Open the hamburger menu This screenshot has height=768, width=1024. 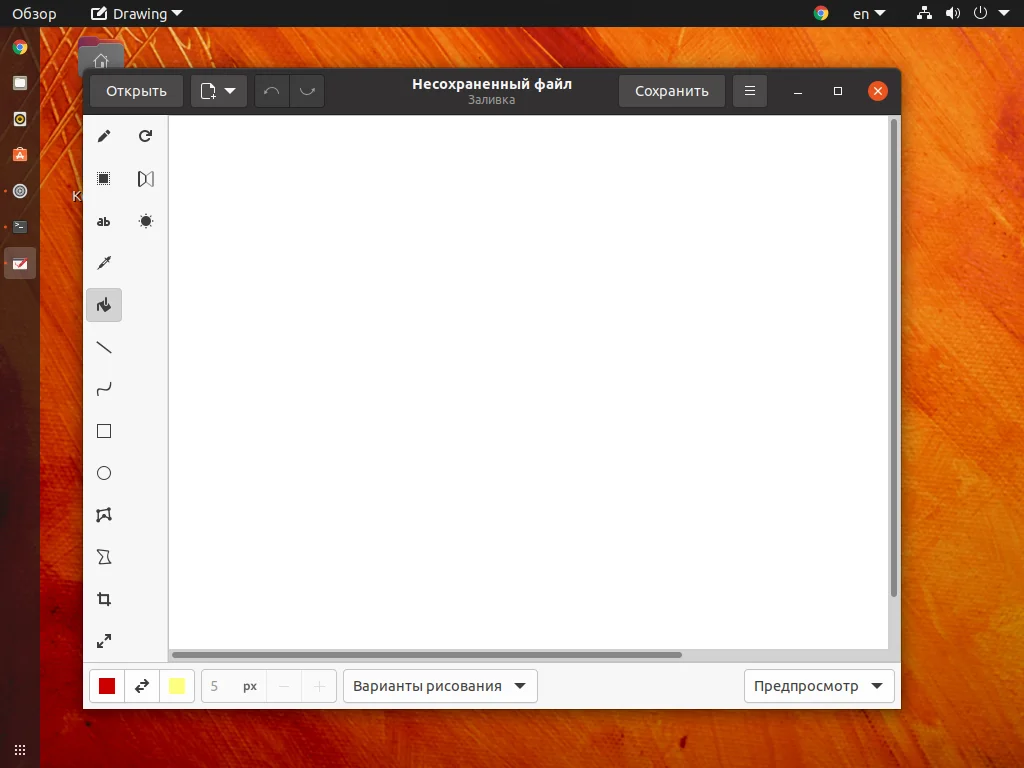pos(749,90)
